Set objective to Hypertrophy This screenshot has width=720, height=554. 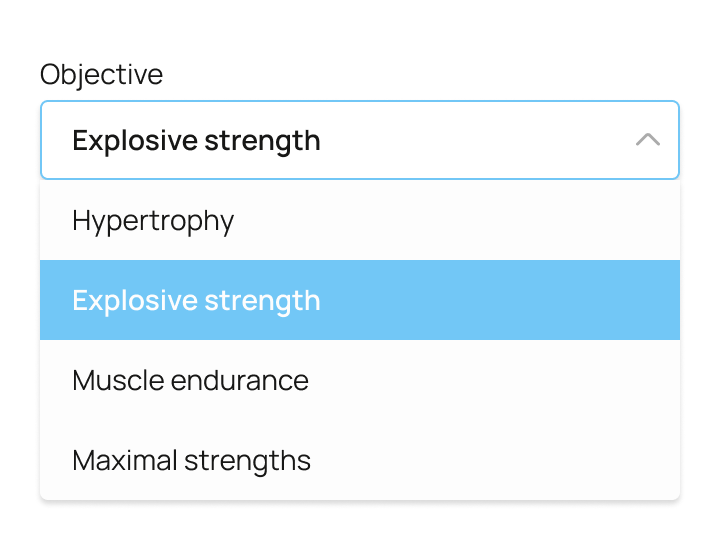153,220
